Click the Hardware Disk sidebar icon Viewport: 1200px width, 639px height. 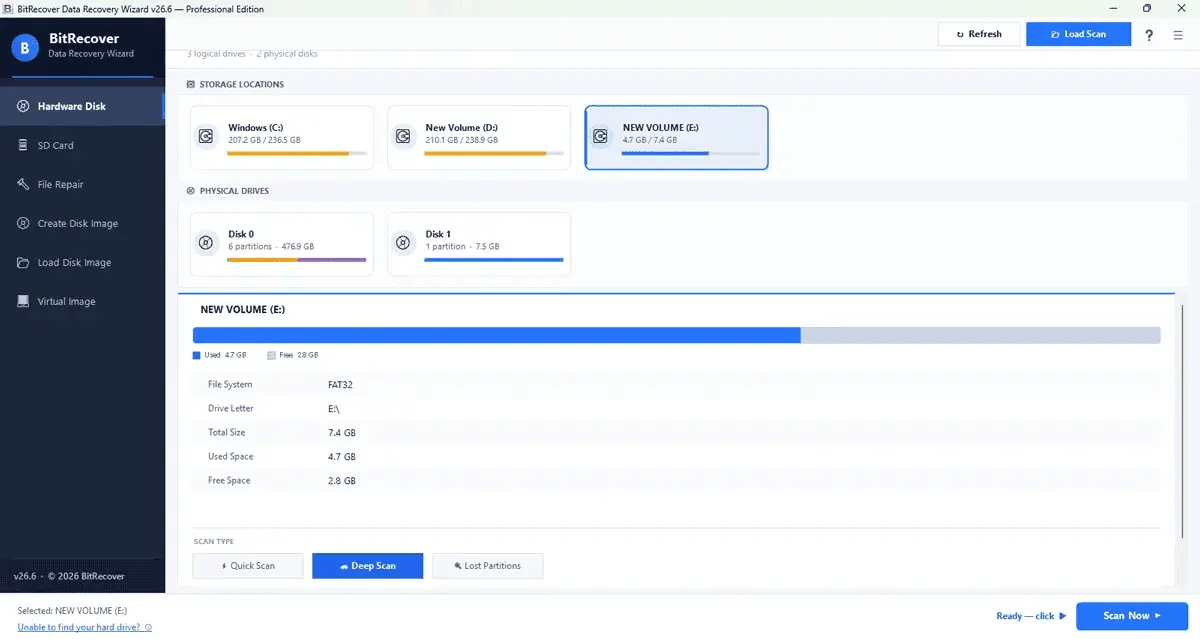[23, 106]
